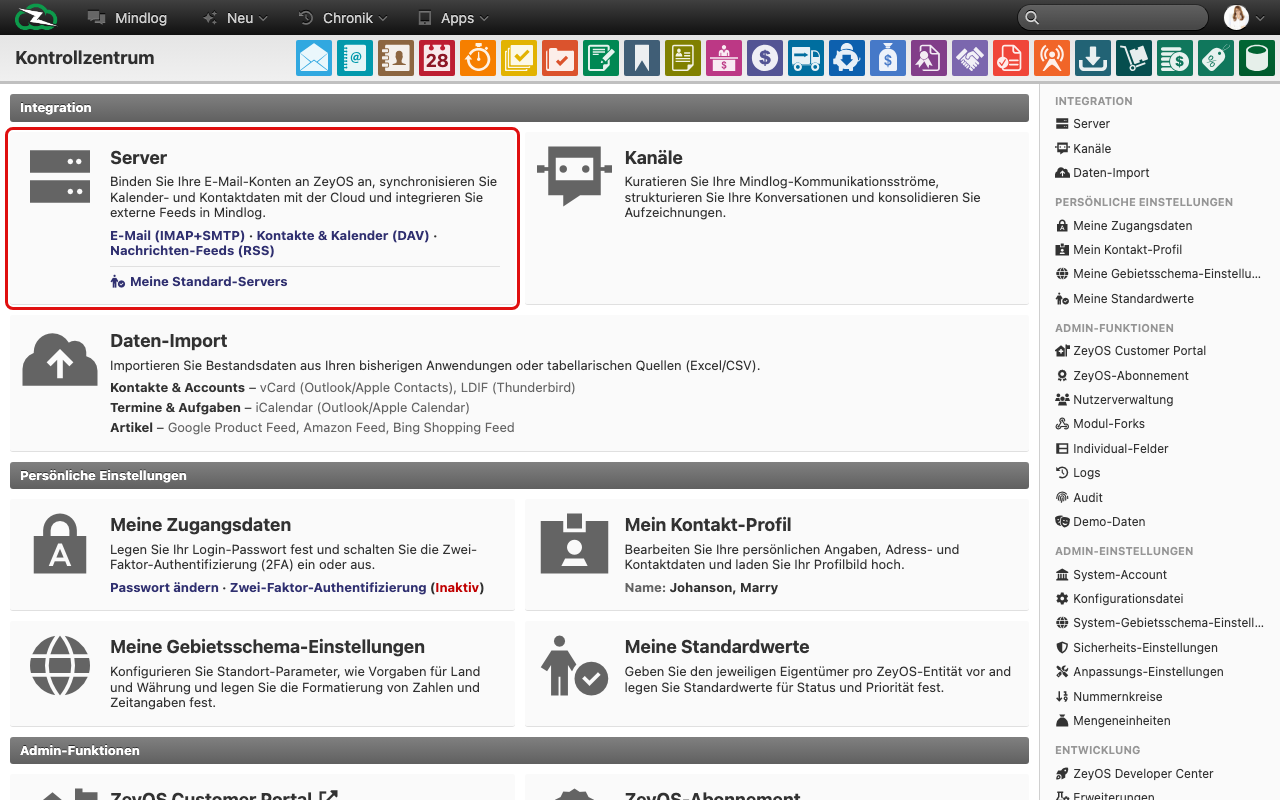Select Server in the sidebar

click(x=1083, y=124)
